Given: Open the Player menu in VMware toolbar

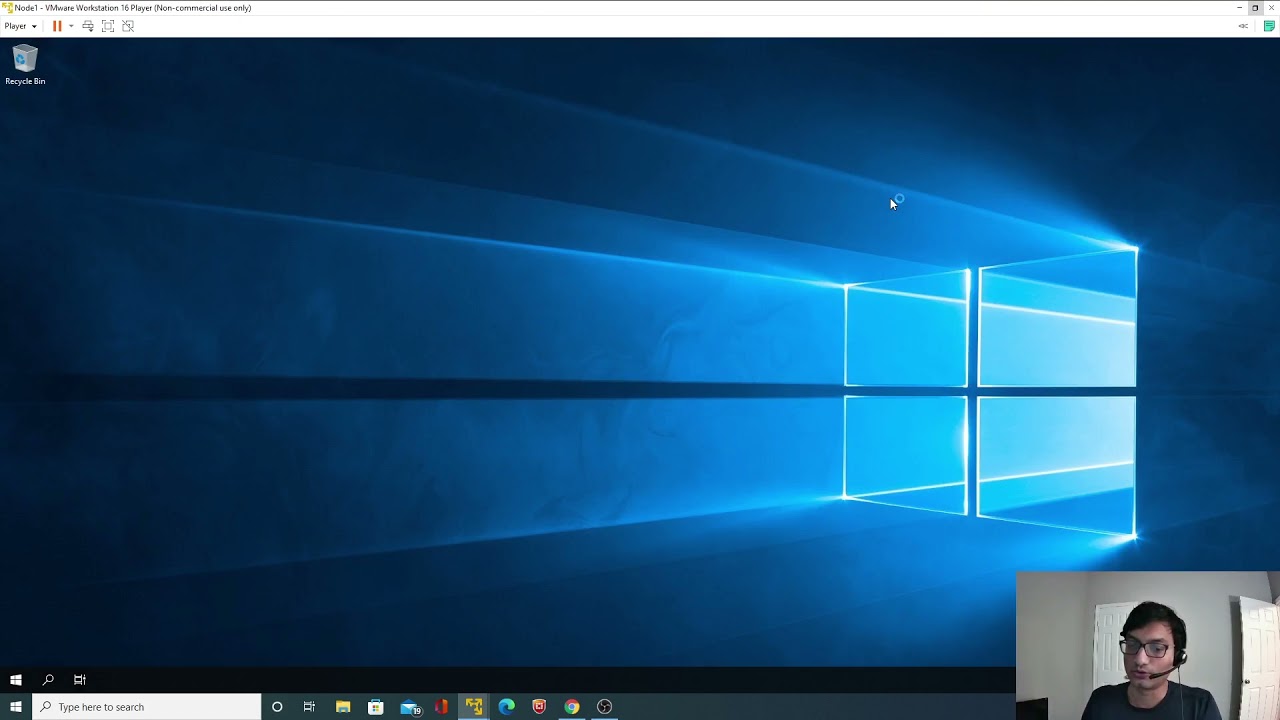Looking at the screenshot, I should (20, 26).
